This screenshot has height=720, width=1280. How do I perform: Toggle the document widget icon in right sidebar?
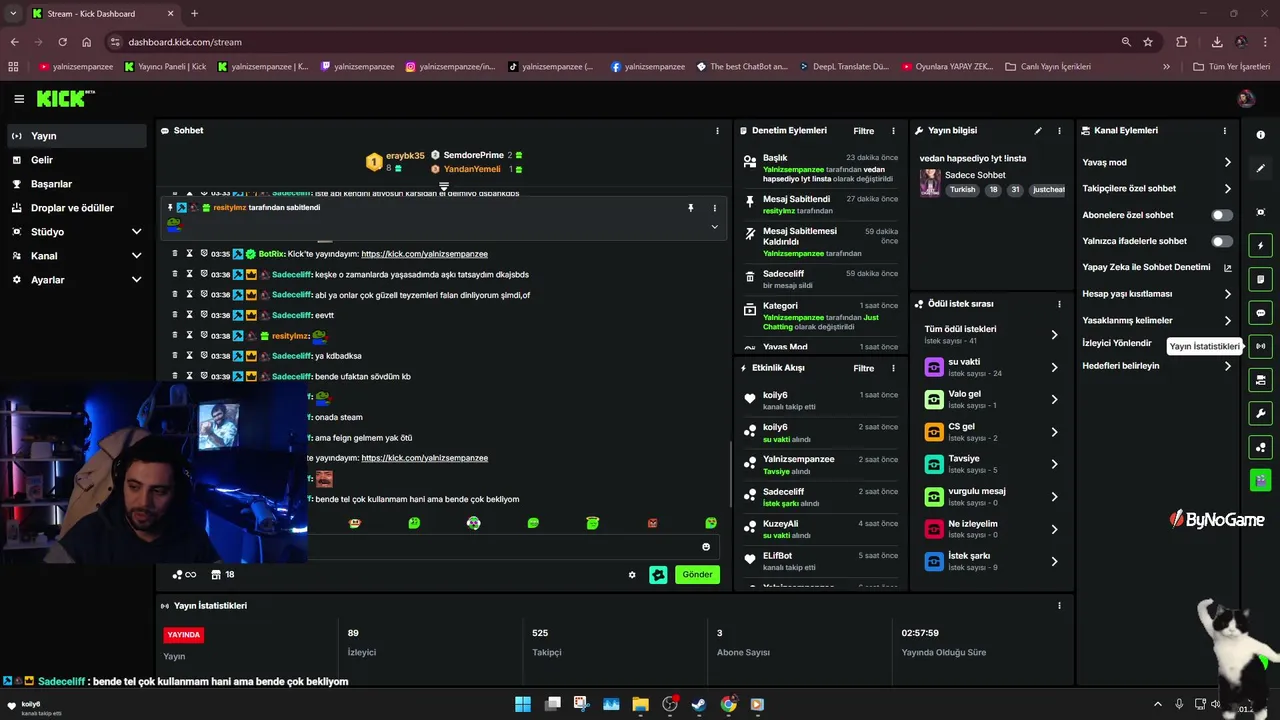coord(1260,279)
